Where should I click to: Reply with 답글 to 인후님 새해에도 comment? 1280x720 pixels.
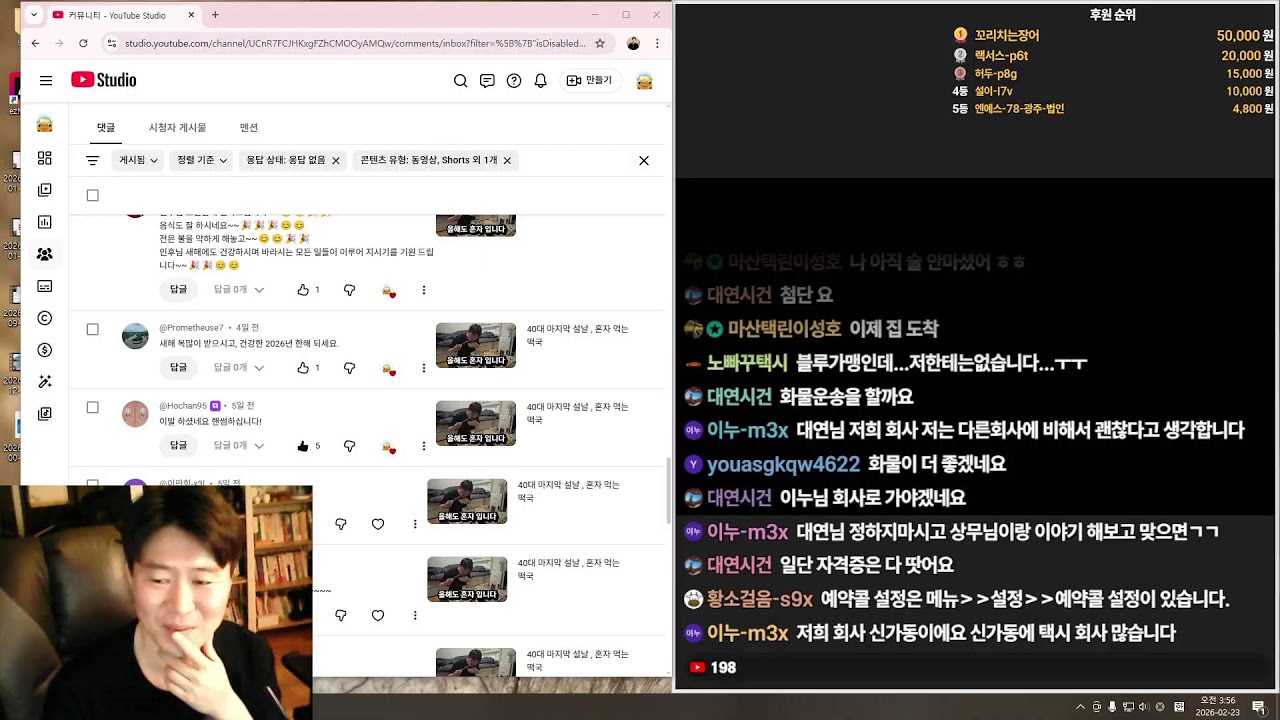(178, 290)
